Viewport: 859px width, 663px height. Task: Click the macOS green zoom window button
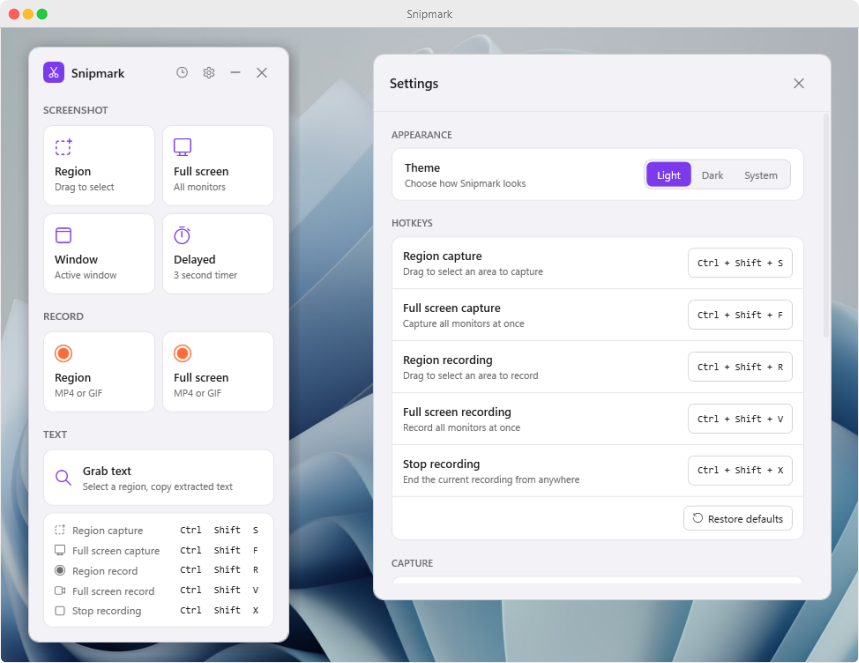pyautogui.click(x=42, y=14)
